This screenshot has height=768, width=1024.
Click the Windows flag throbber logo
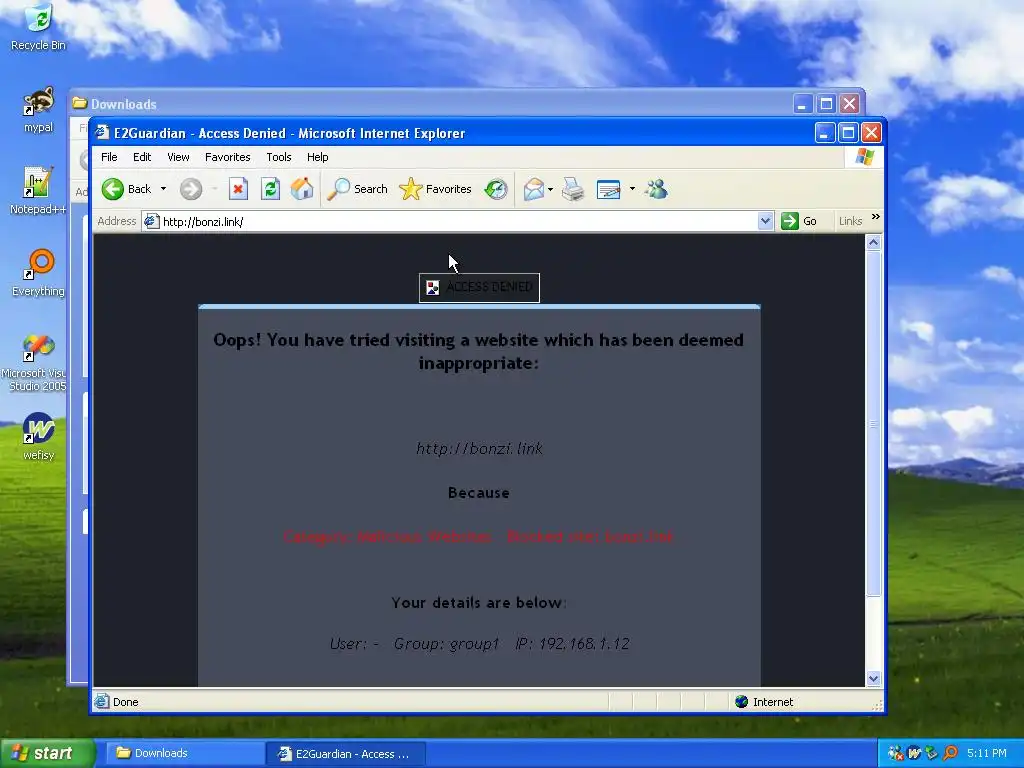click(865, 157)
